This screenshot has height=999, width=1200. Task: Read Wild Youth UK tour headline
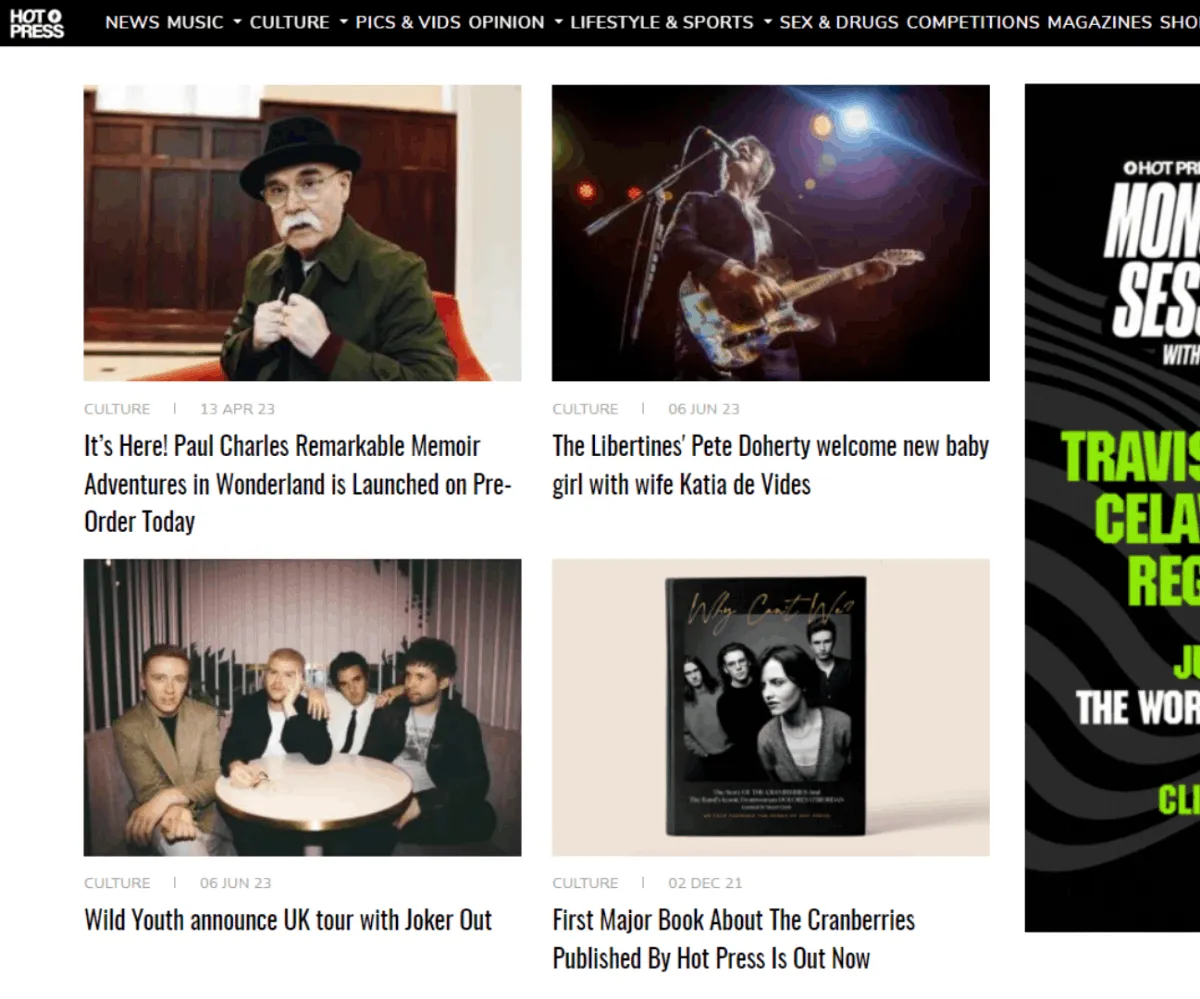point(288,920)
